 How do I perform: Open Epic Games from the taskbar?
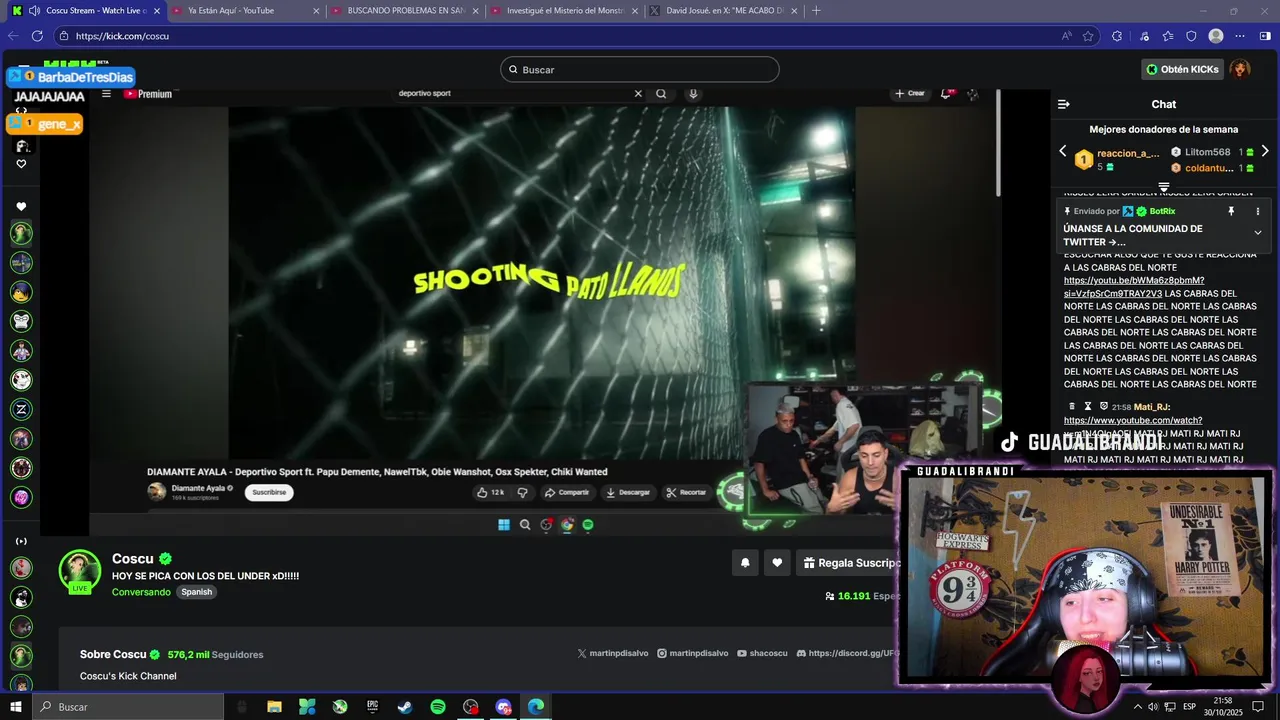click(372, 707)
